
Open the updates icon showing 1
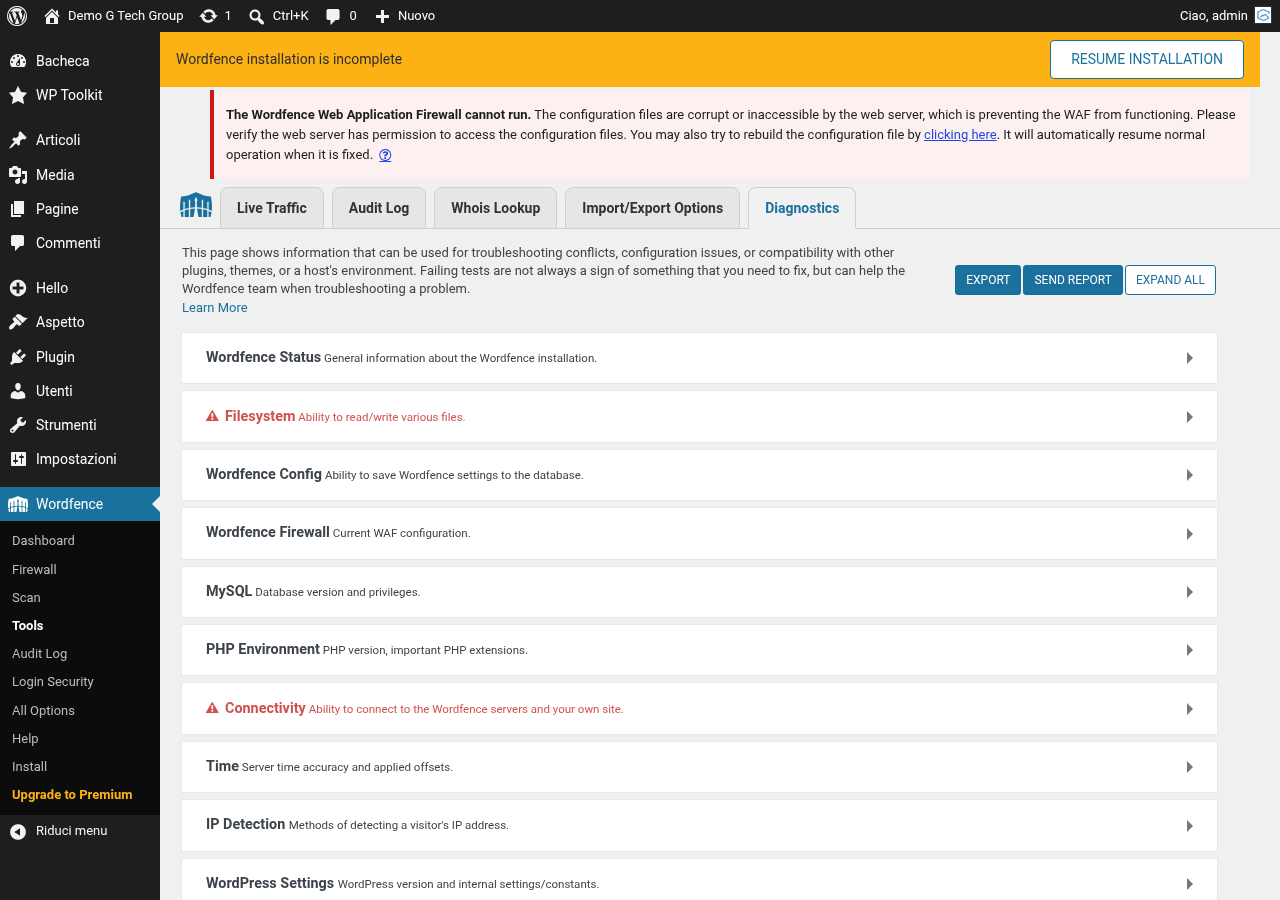click(x=208, y=16)
